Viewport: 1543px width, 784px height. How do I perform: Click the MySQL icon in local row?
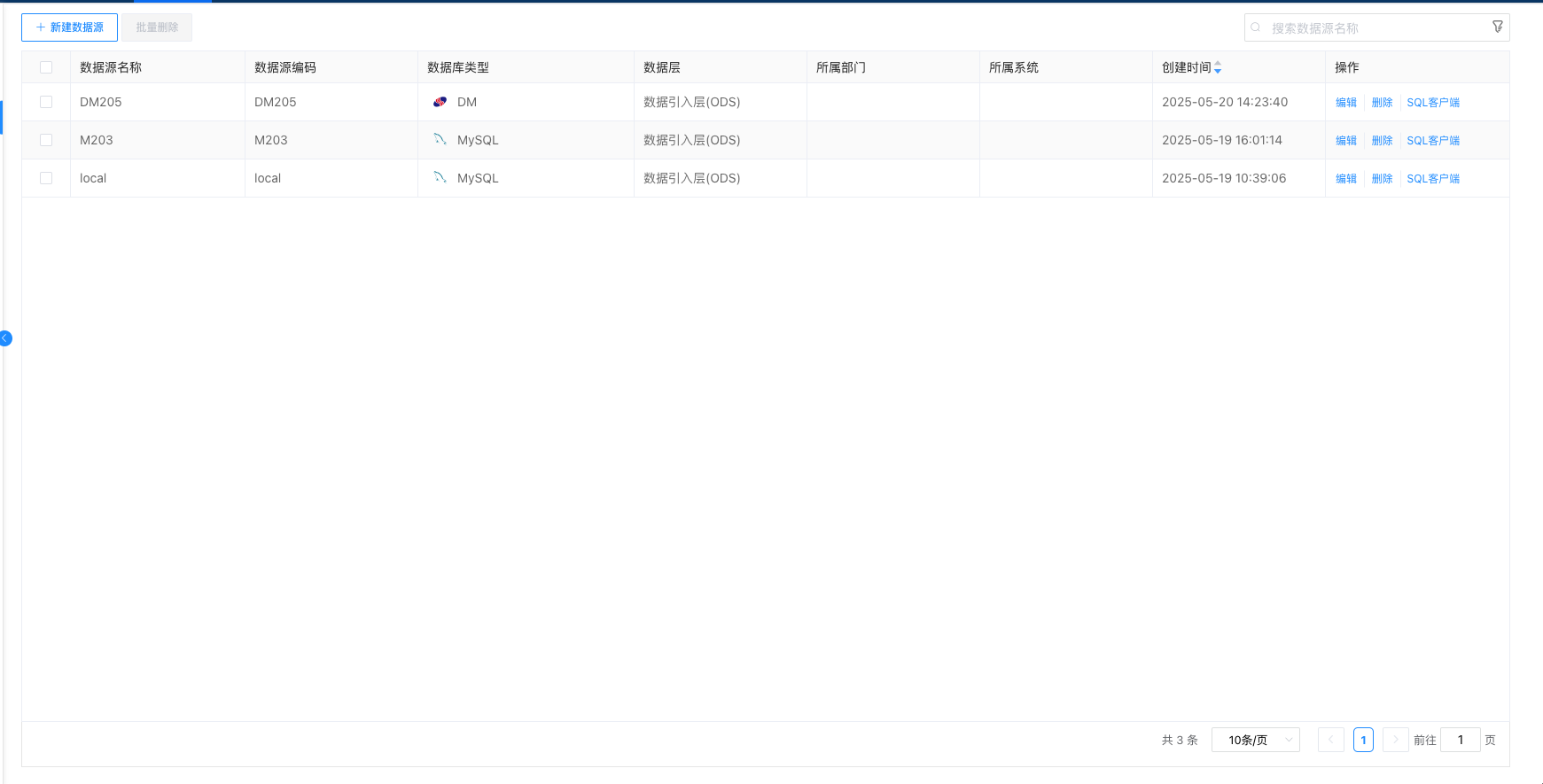[440, 178]
